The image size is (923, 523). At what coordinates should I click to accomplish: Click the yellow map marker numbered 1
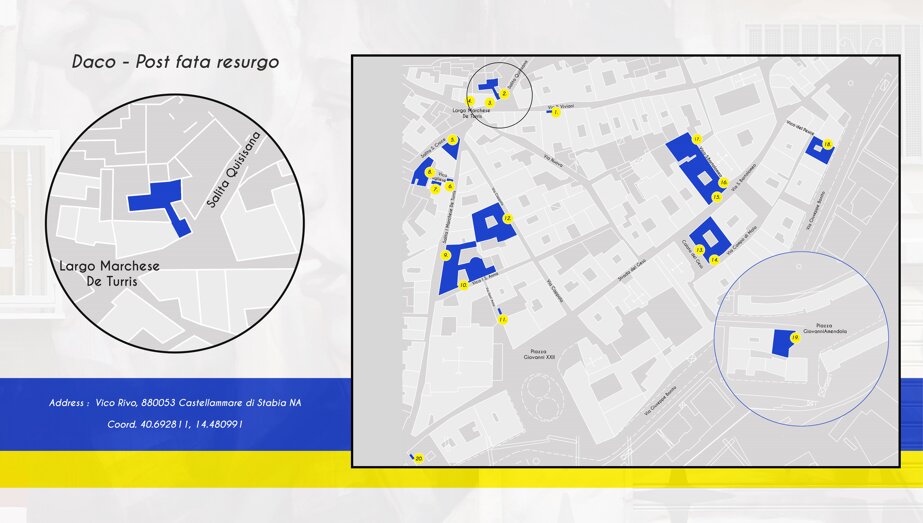556,112
